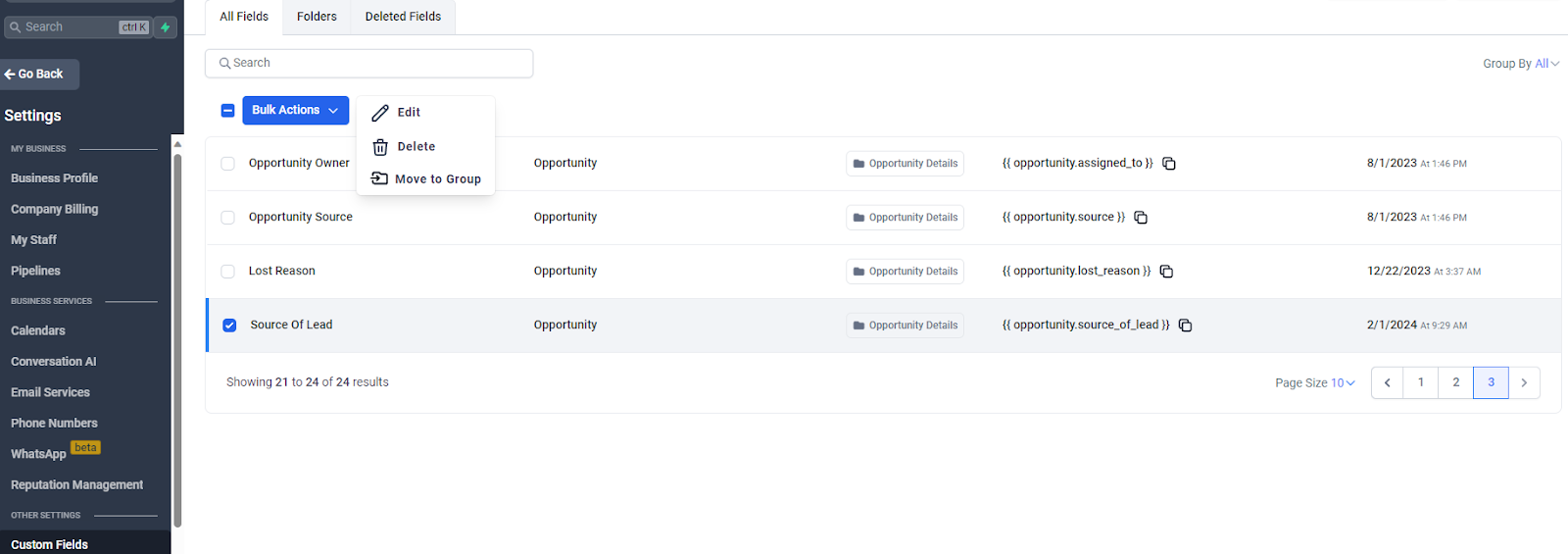Open Reputation Management settings

coord(76,485)
